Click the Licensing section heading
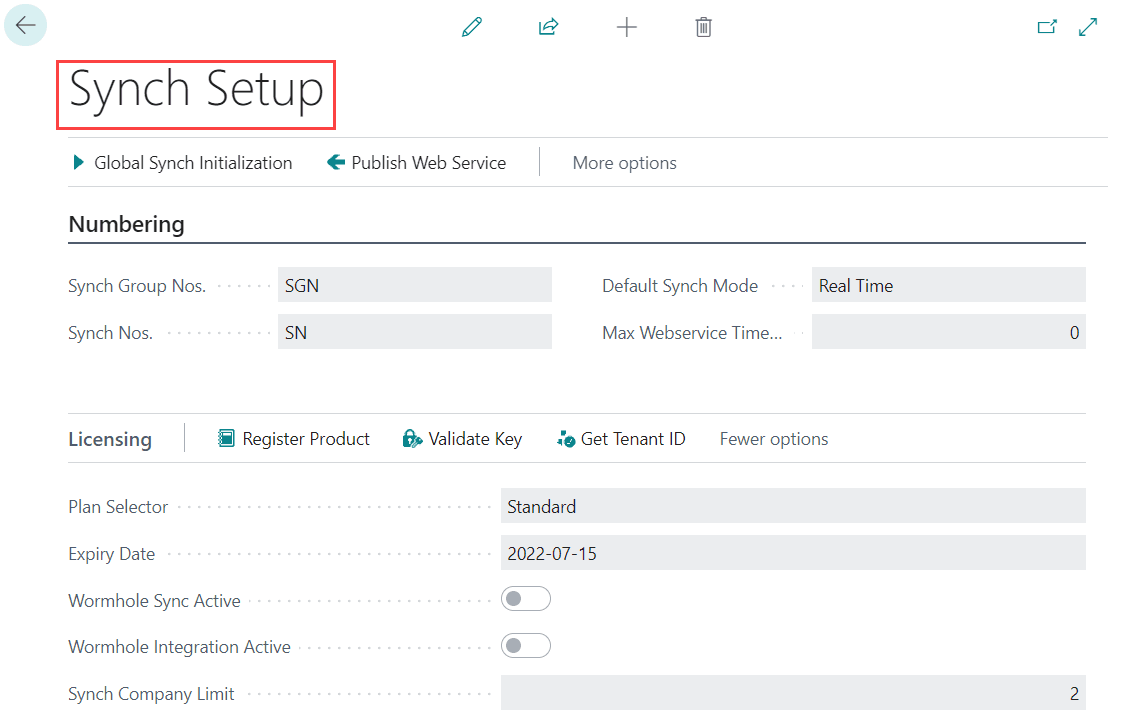The width and height of the screenshot is (1137, 726). coord(110,438)
